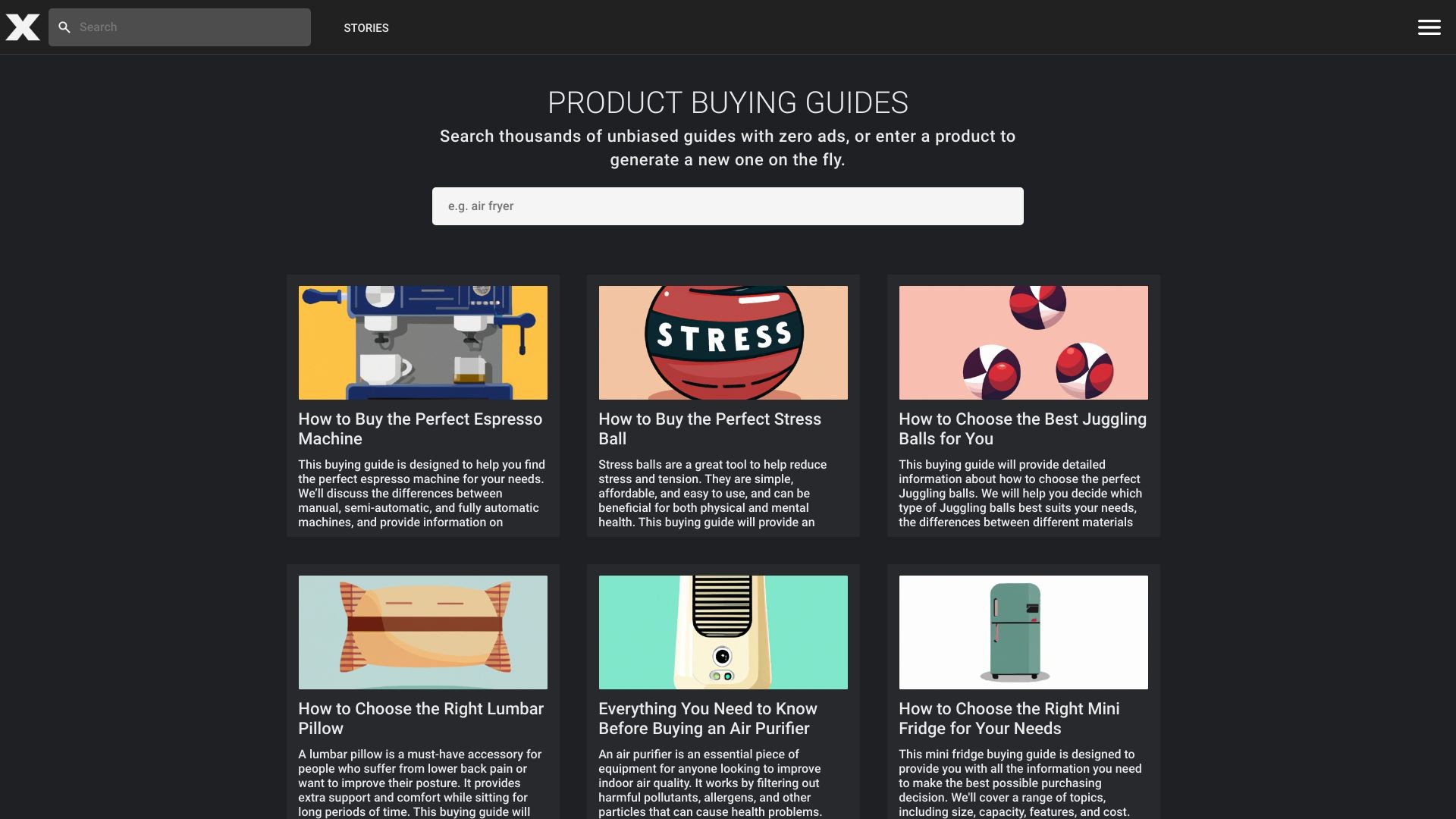
Task: Open 'How to Buy the Perfect Stress Ball'
Action: (x=710, y=428)
